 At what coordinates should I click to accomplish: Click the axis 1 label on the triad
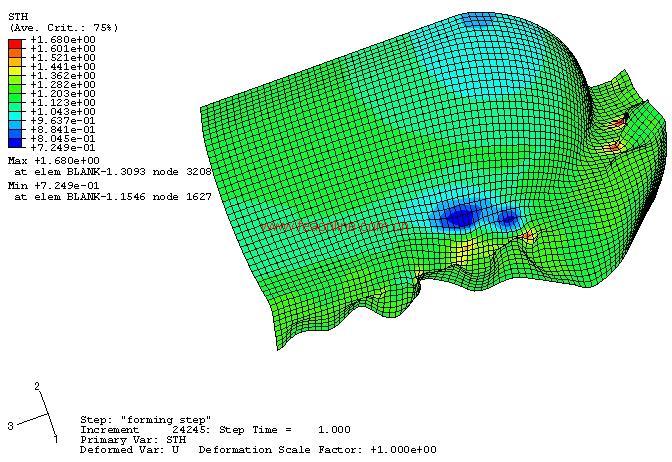click(55, 439)
